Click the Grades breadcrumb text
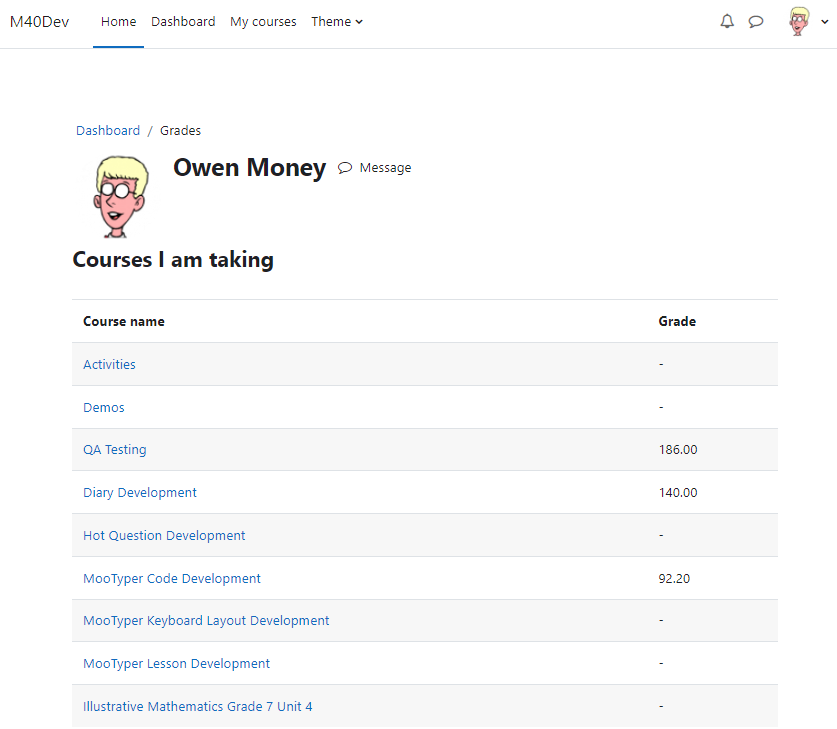Screen dimensions: 837x729 180,131
